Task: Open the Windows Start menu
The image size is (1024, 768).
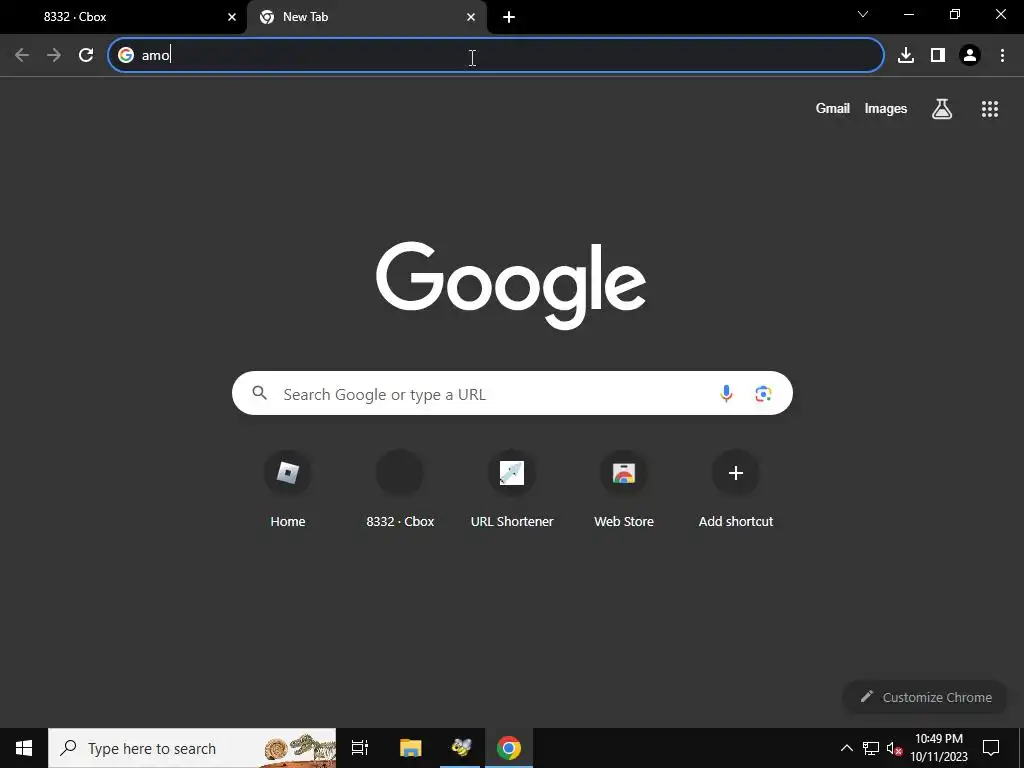Action: [24, 748]
